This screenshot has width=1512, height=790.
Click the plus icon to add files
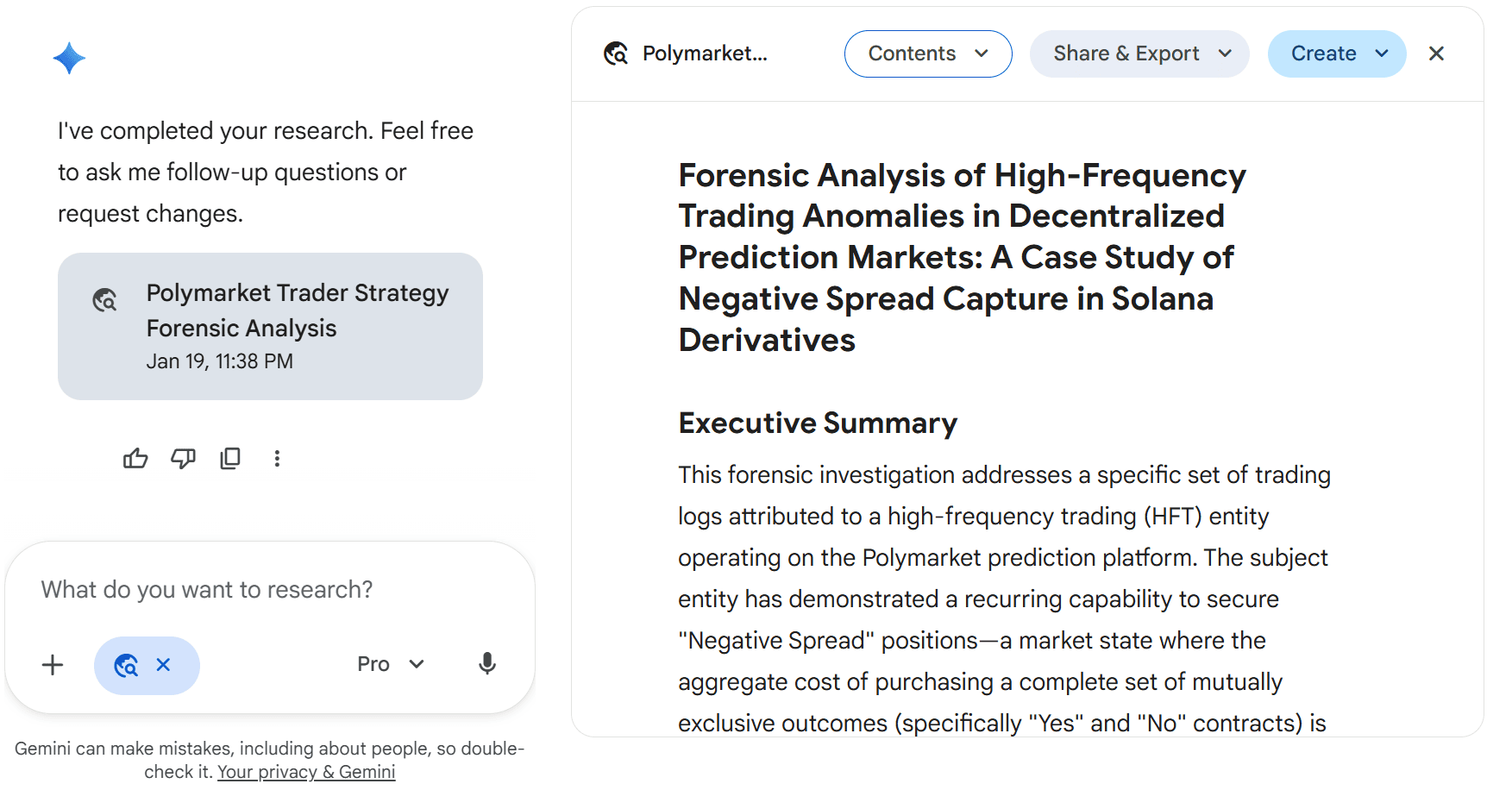tap(53, 665)
